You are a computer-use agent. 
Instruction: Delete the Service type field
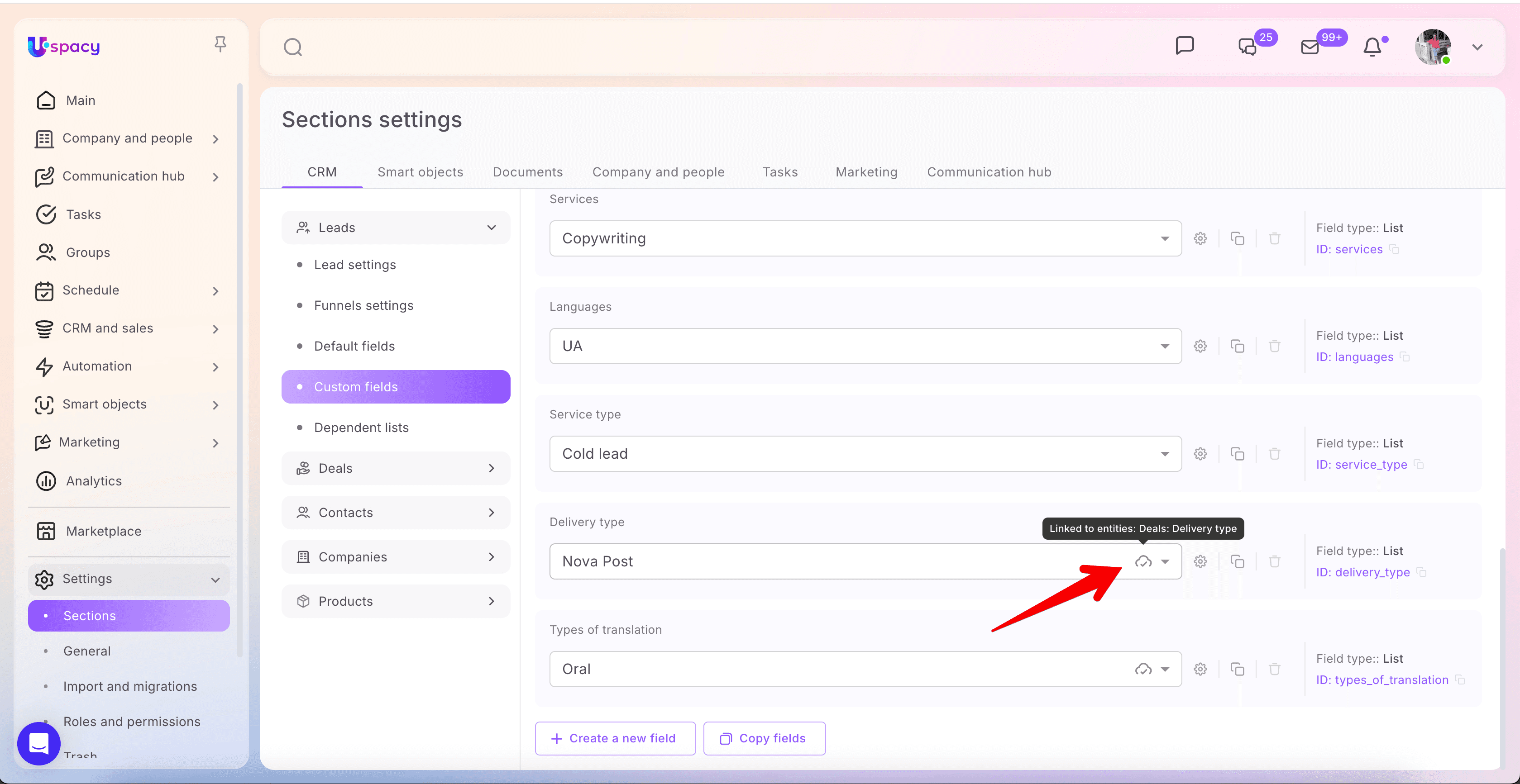click(x=1275, y=454)
